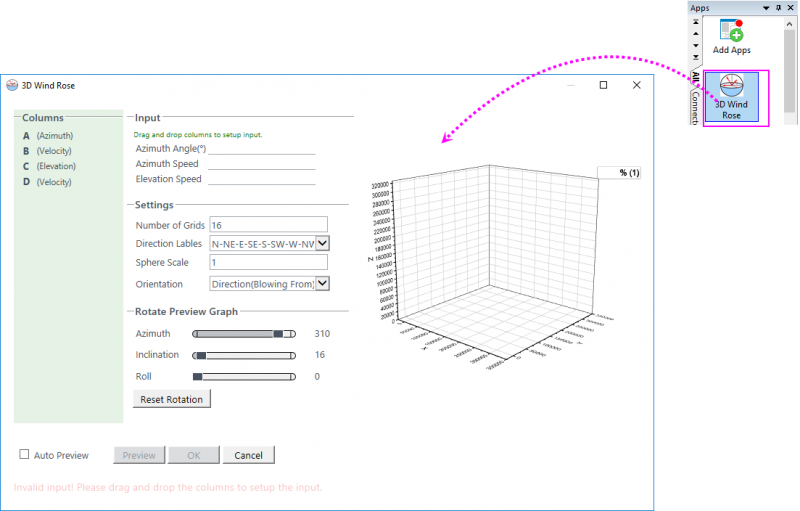Open the Orientation dropdown
Viewport: 800px width, 511px height.
click(322, 284)
